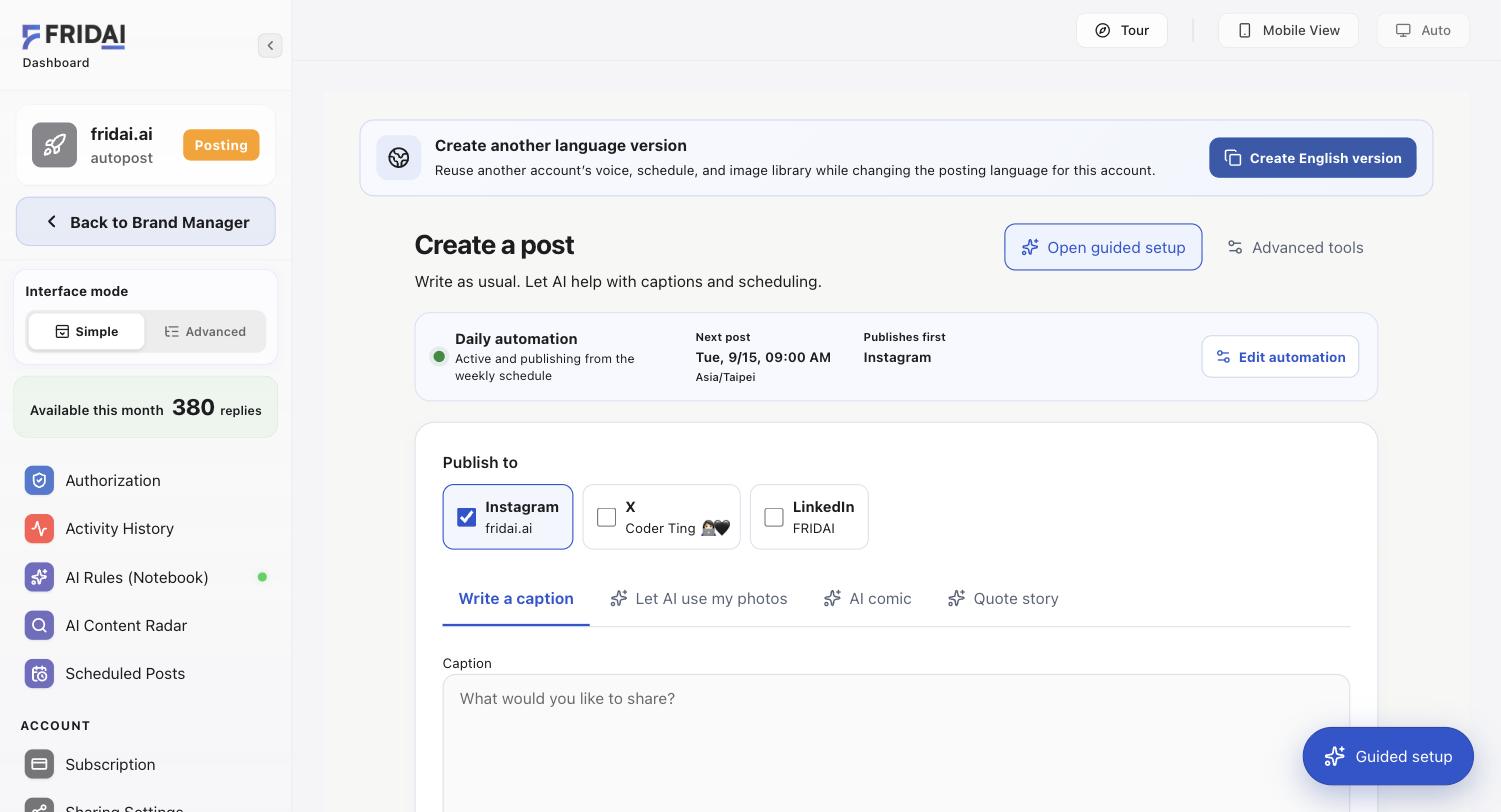The image size is (1501, 812).
Task: Open Subscription card icon
Action: click(x=39, y=765)
